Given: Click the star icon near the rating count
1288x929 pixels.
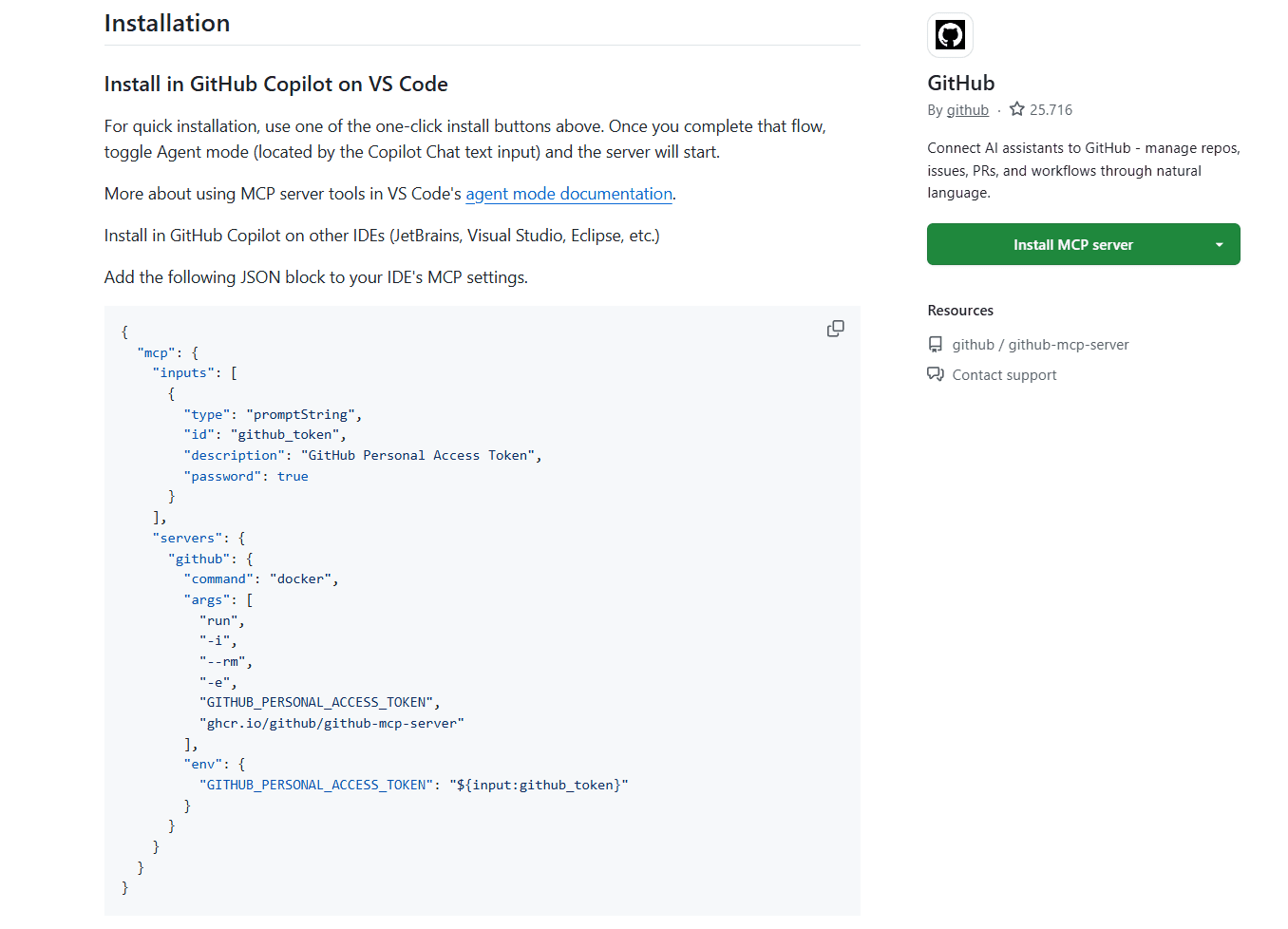Looking at the screenshot, I should [1017, 109].
